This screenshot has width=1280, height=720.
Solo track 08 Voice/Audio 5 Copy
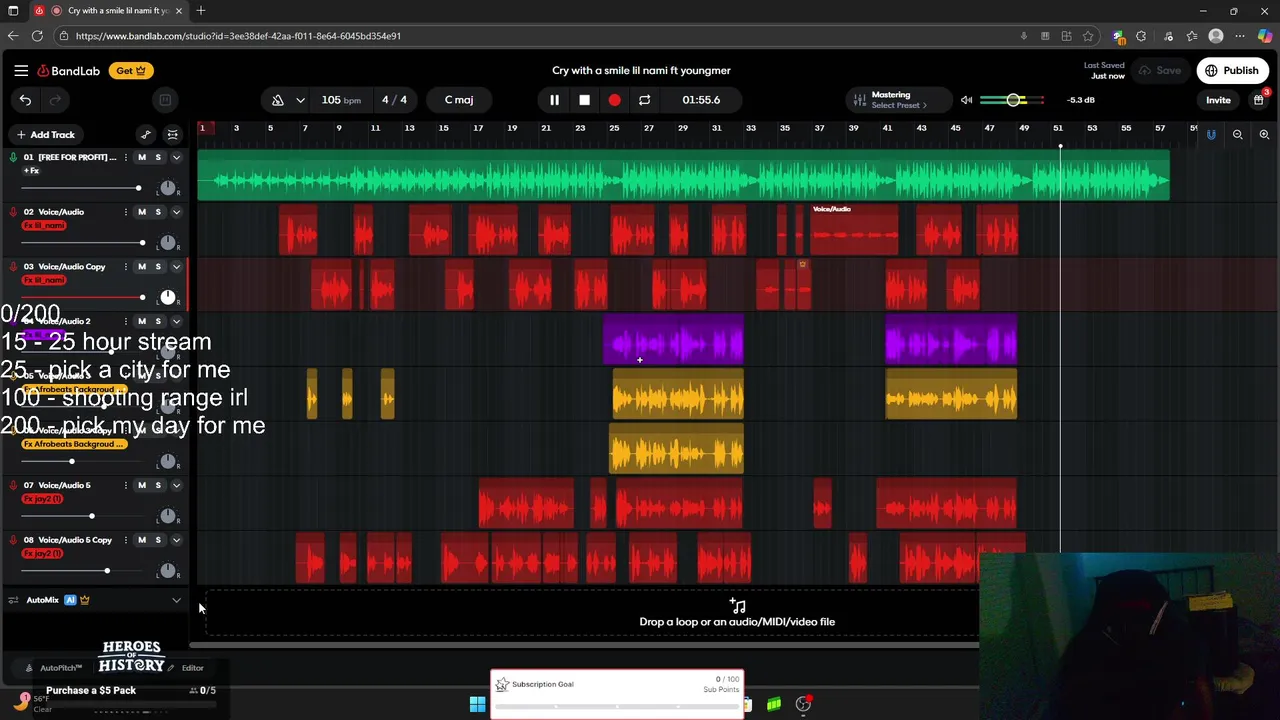[x=157, y=540]
